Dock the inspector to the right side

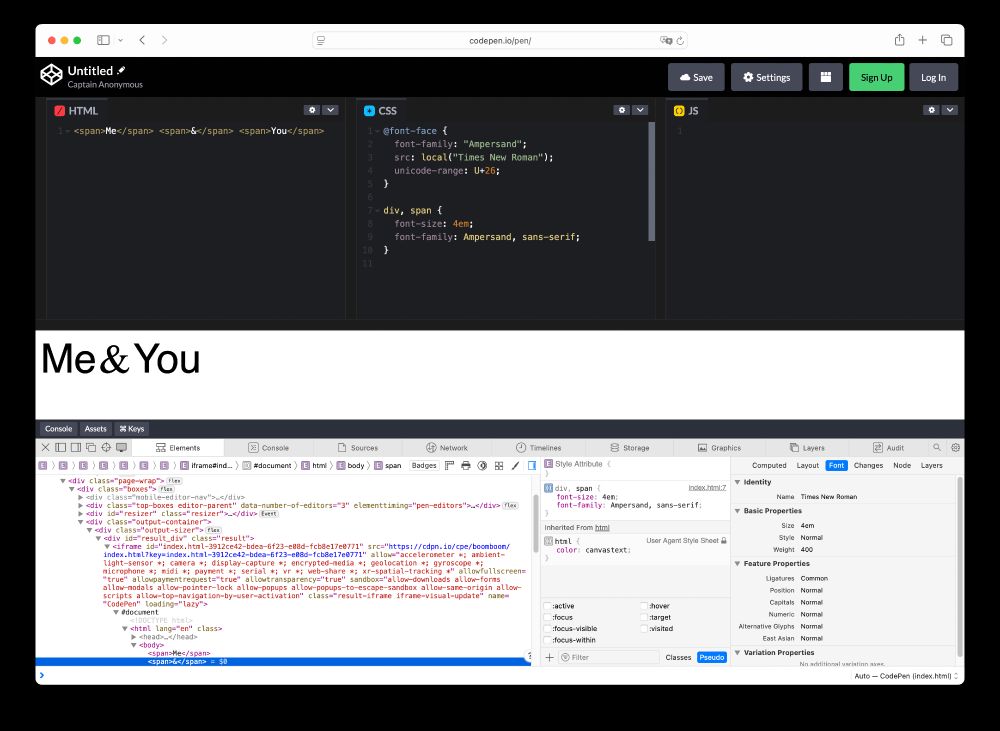pos(76,447)
